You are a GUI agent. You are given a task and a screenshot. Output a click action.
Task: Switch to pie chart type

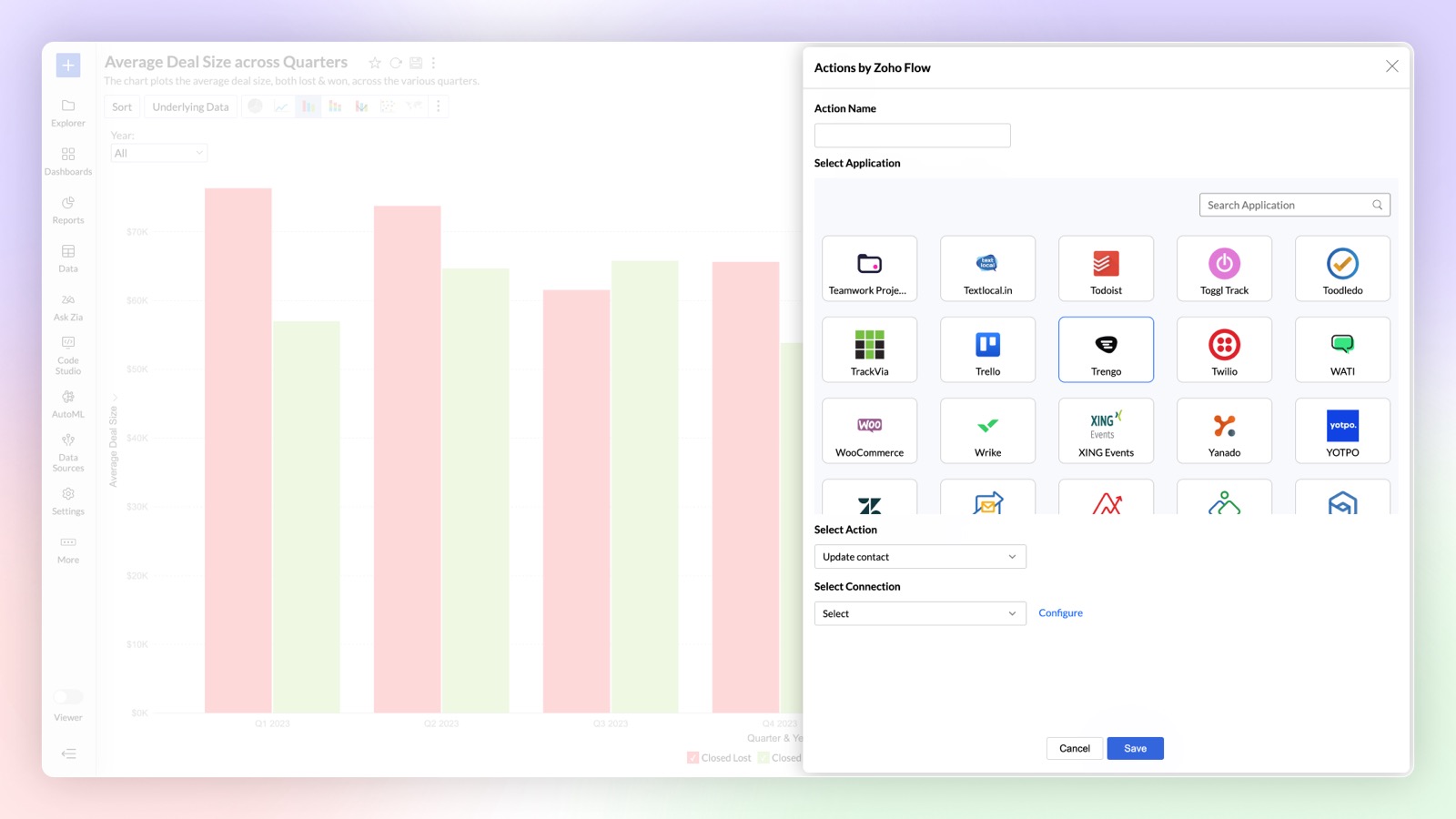(256, 106)
